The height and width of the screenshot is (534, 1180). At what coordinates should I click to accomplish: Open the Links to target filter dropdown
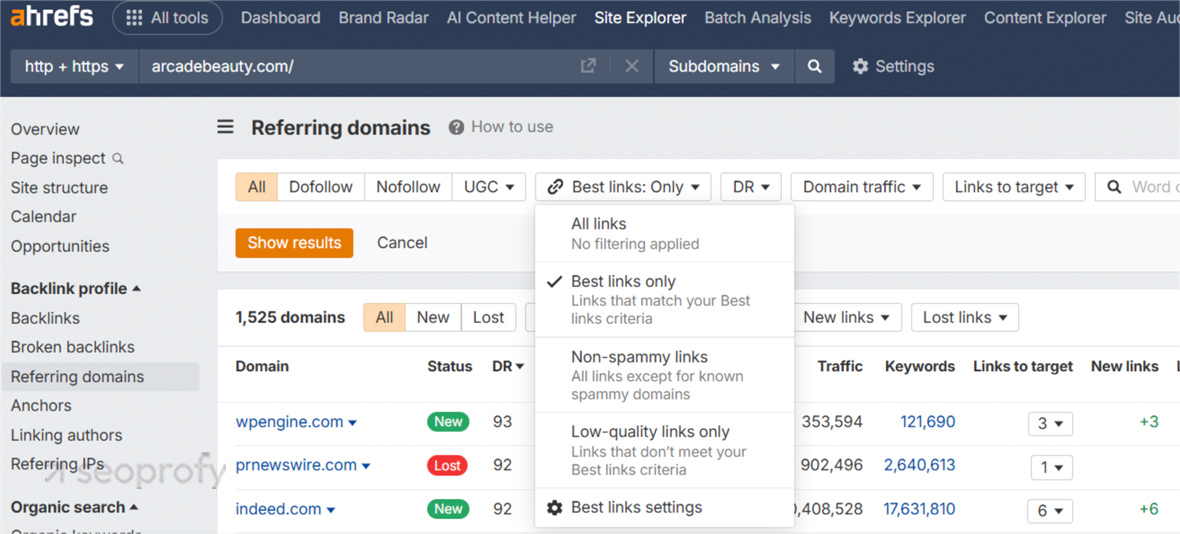(1014, 187)
